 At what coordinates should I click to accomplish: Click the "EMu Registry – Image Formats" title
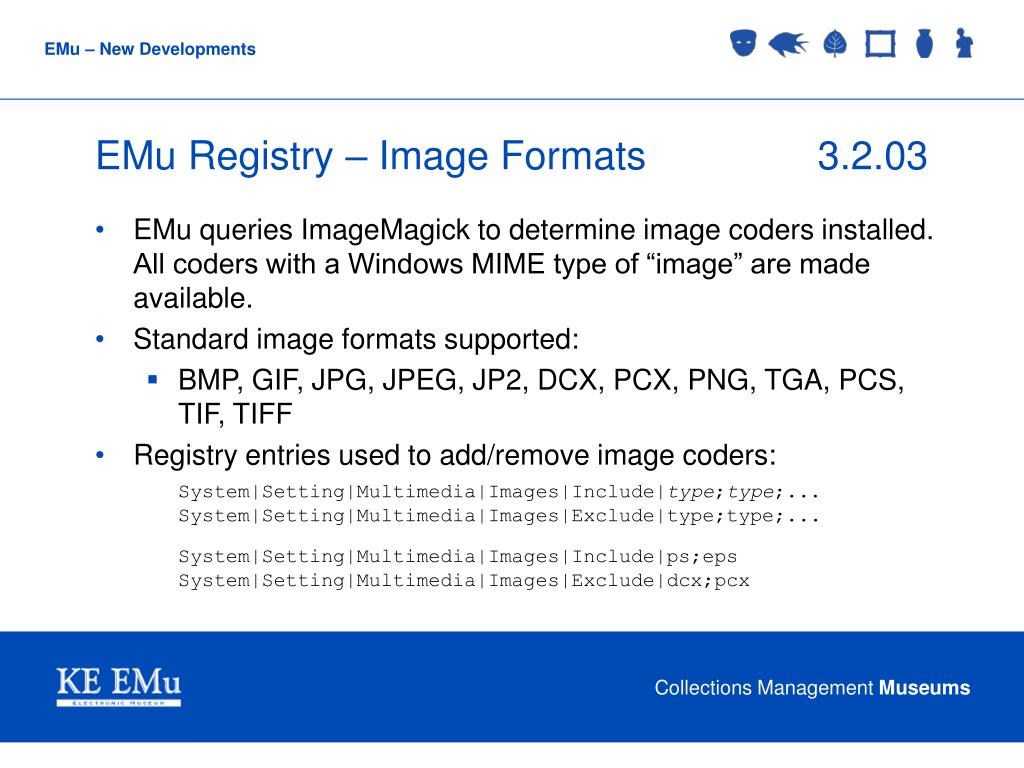(x=370, y=157)
